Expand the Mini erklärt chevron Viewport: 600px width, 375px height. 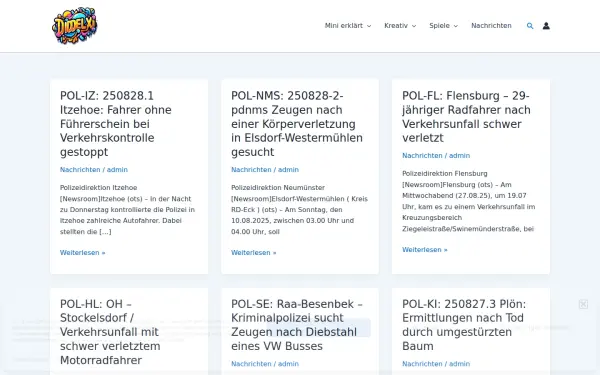click(369, 26)
